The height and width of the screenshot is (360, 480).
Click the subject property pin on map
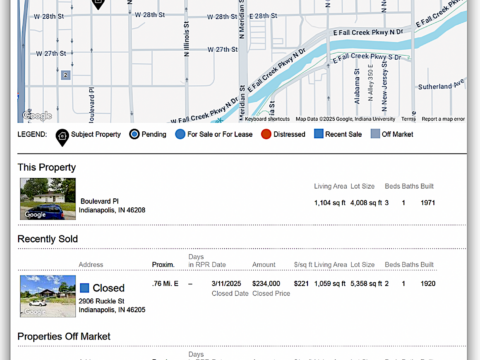coord(98,4)
